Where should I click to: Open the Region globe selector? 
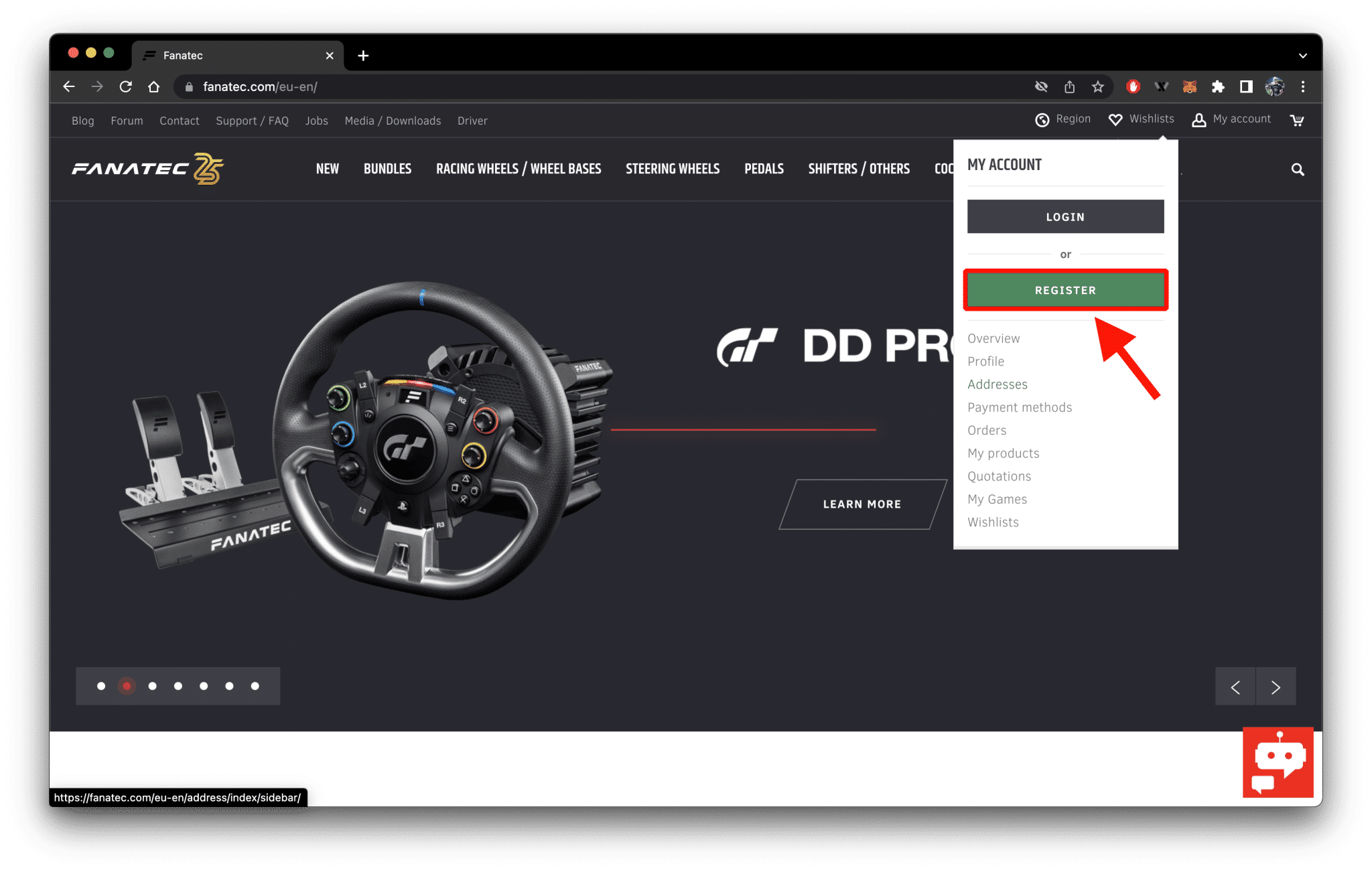1042,119
